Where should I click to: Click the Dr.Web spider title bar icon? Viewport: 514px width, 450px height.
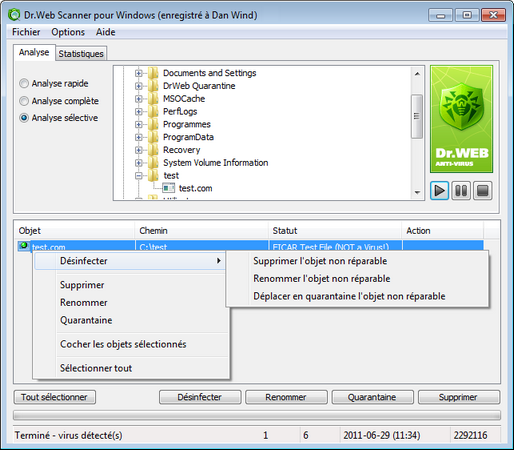point(14,15)
